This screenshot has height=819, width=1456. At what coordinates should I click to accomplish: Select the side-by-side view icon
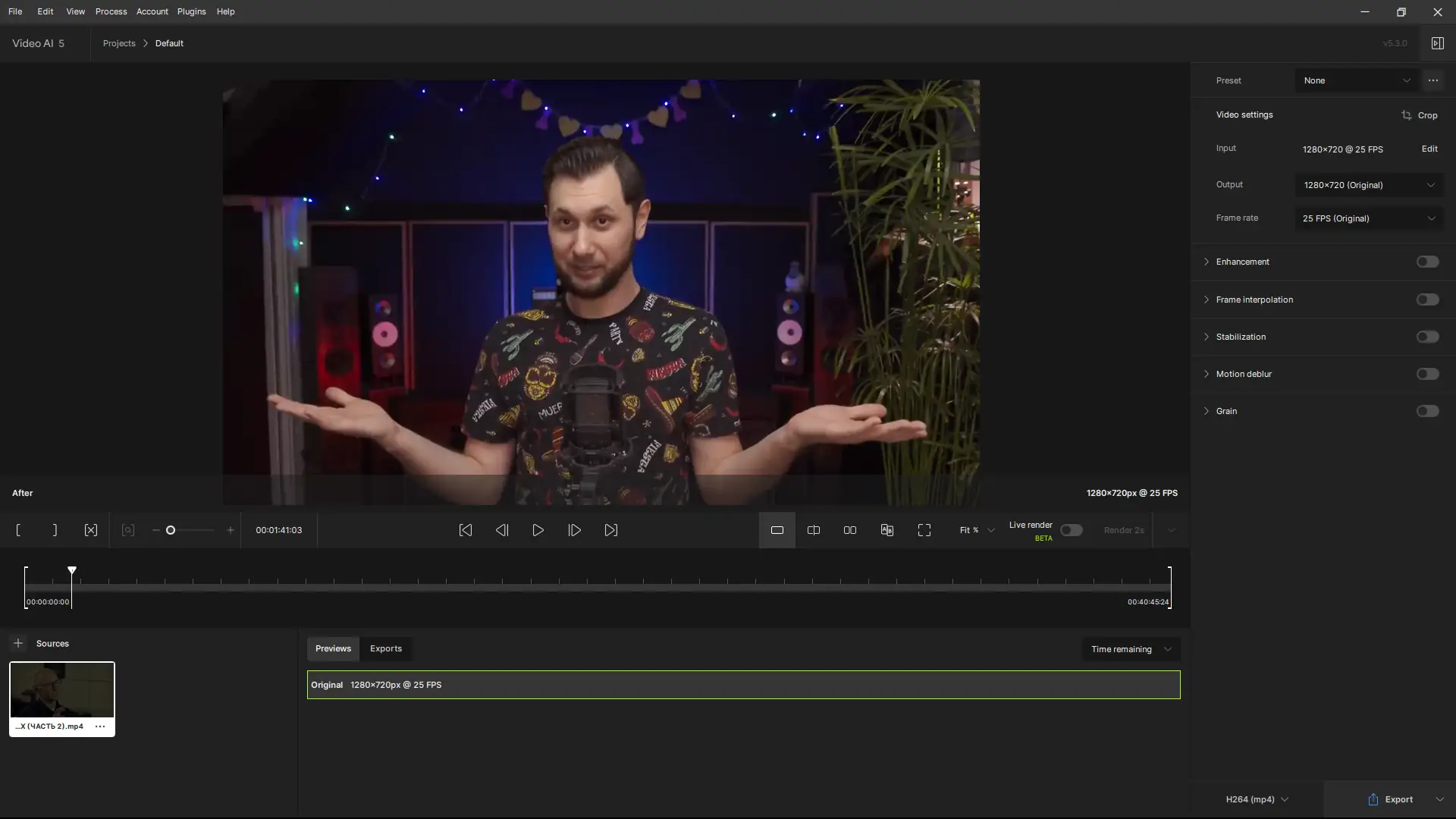(x=850, y=530)
